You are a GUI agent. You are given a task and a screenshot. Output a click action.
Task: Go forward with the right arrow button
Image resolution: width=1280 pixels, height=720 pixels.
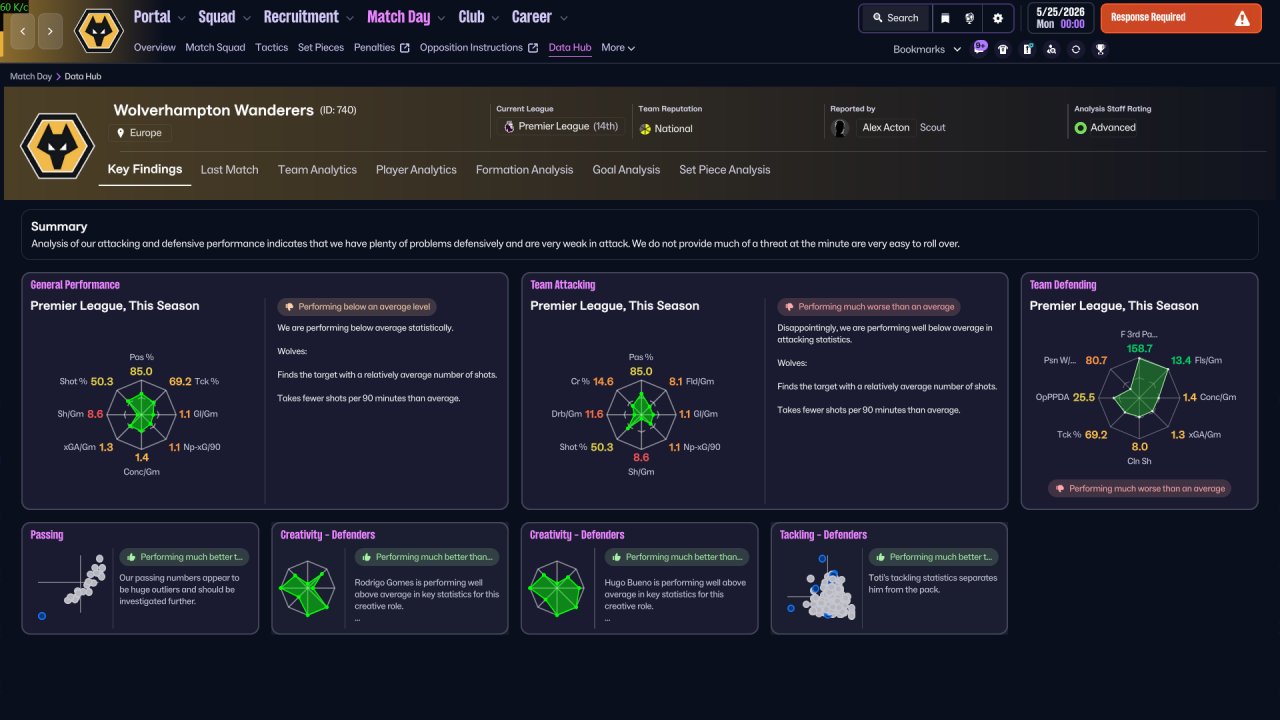(50, 32)
